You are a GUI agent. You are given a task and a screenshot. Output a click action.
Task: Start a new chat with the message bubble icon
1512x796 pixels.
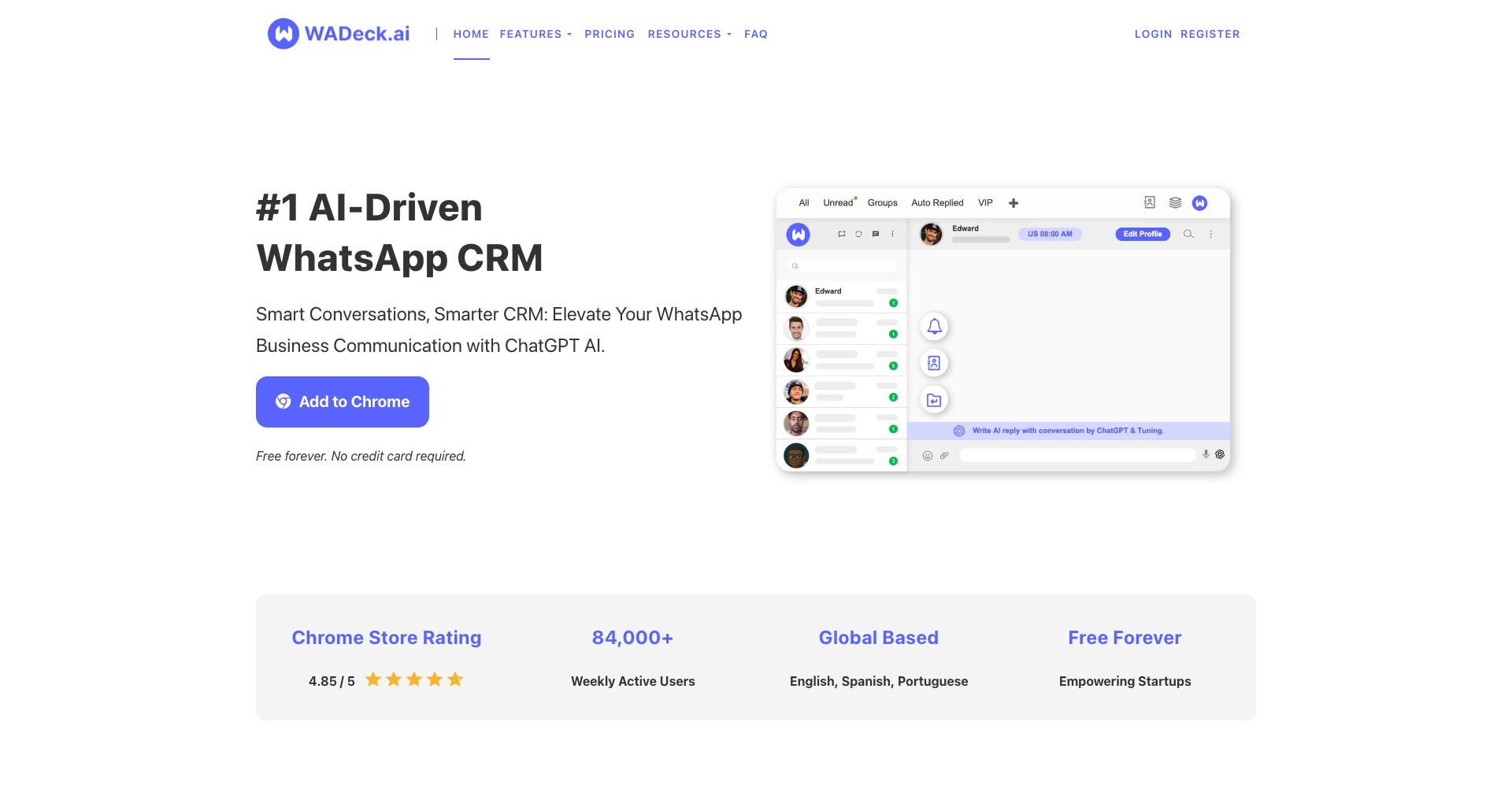click(876, 234)
